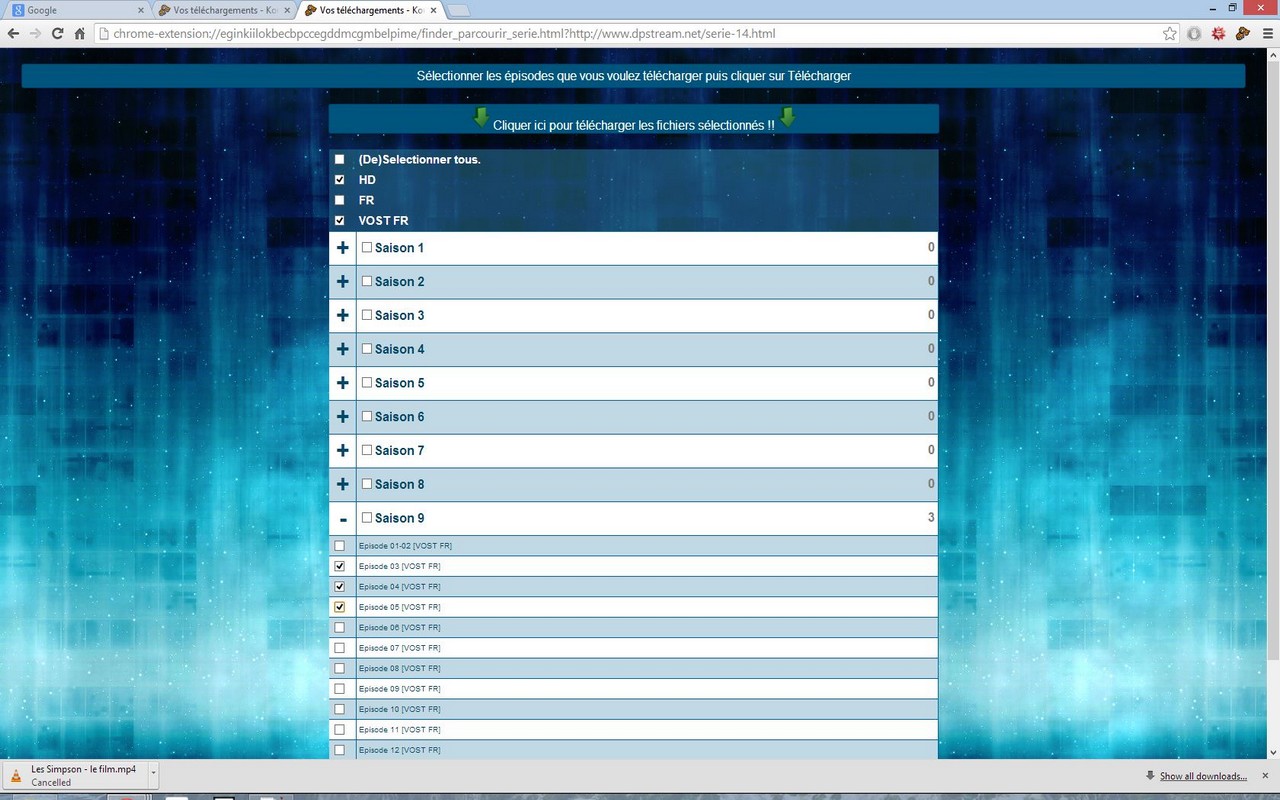Open the Show all downloads link

pos(1203,776)
